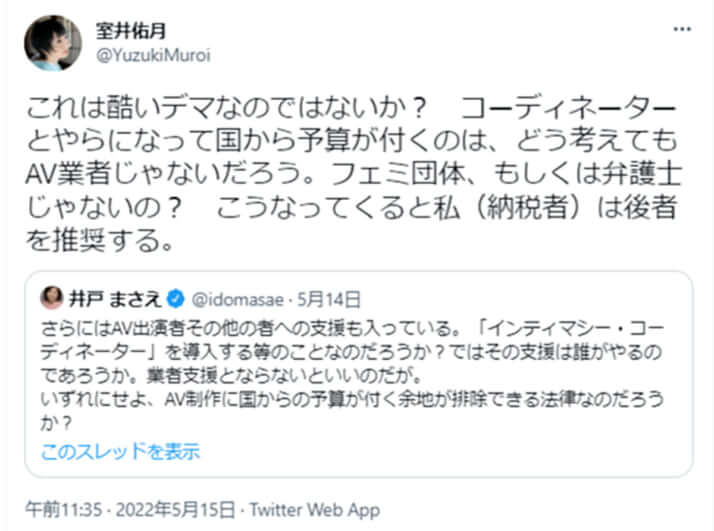Click the tweet line starting AV業者じゃない
This screenshot has width=714, height=531.
pyautogui.click(x=350, y=175)
